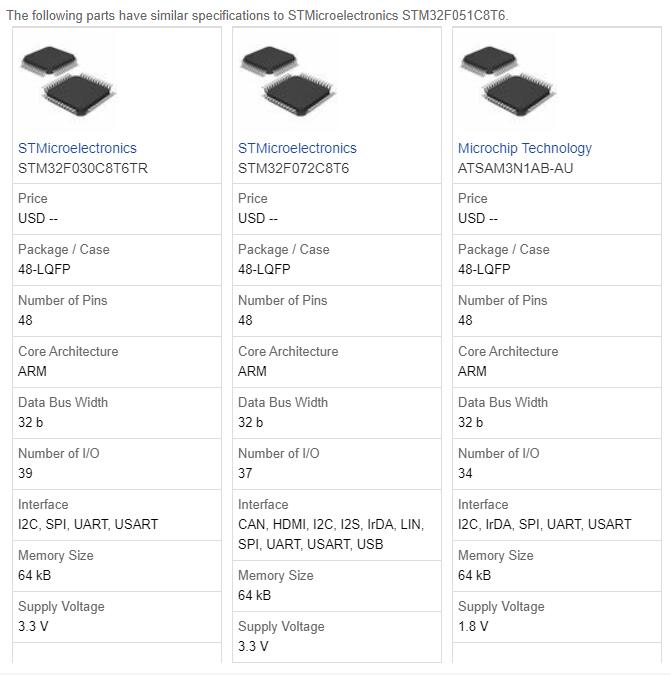Select the Number of I/O value 34
Screen dimensions: 671x675
coord(466,473)
